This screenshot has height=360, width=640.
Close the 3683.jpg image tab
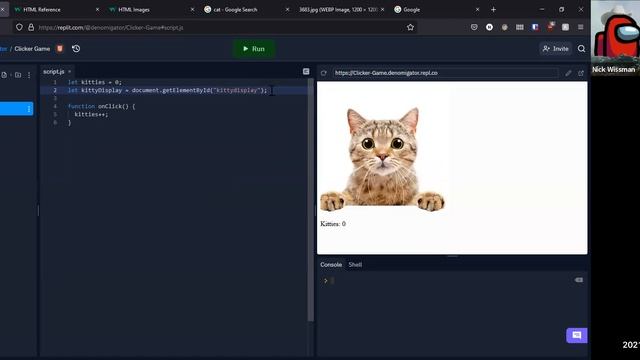tap(382, 9)
